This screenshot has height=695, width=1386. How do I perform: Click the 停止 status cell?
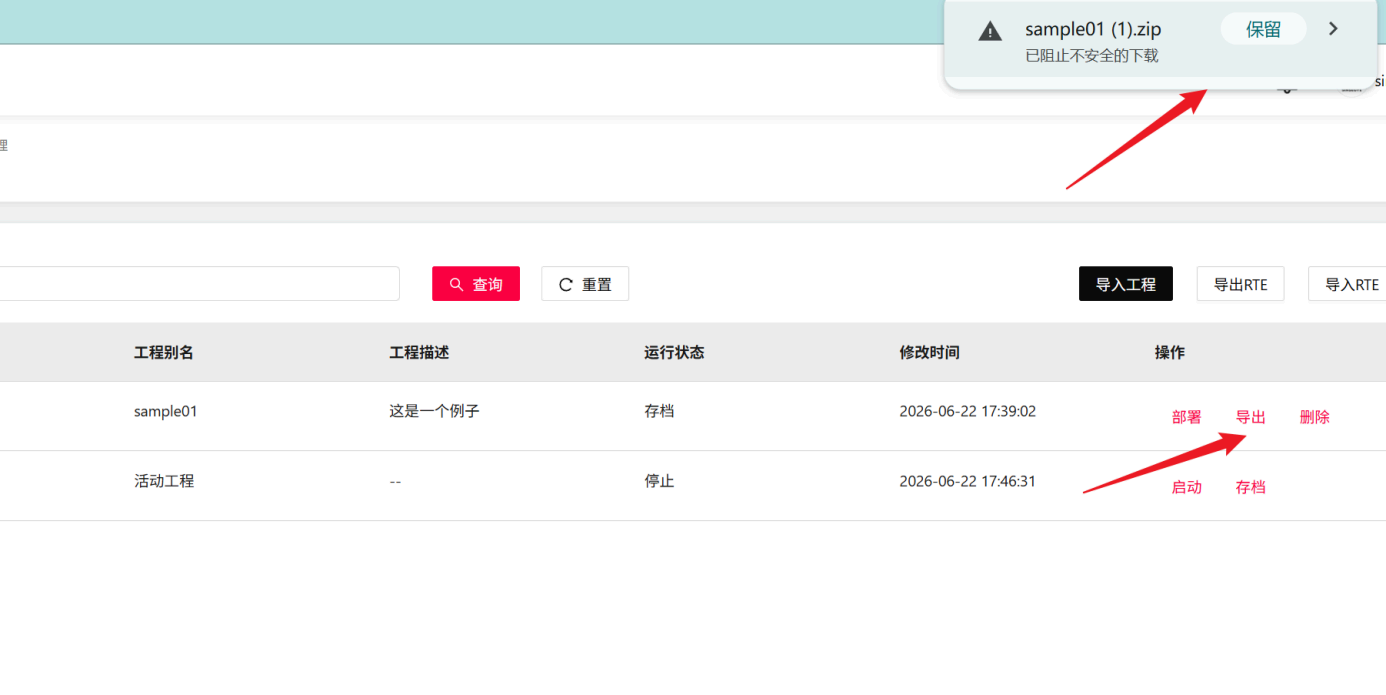(660, 481)
